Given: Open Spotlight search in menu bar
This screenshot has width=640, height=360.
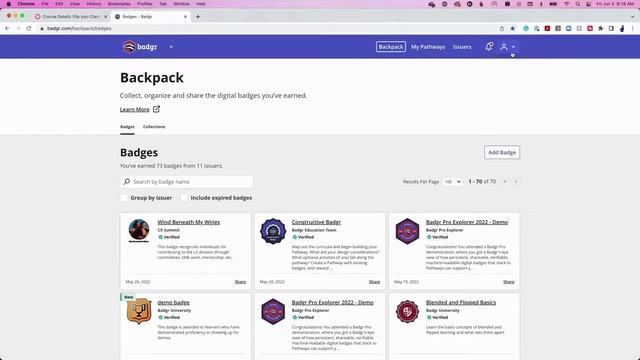Looking at the screenshot, I should coord(578,4).
